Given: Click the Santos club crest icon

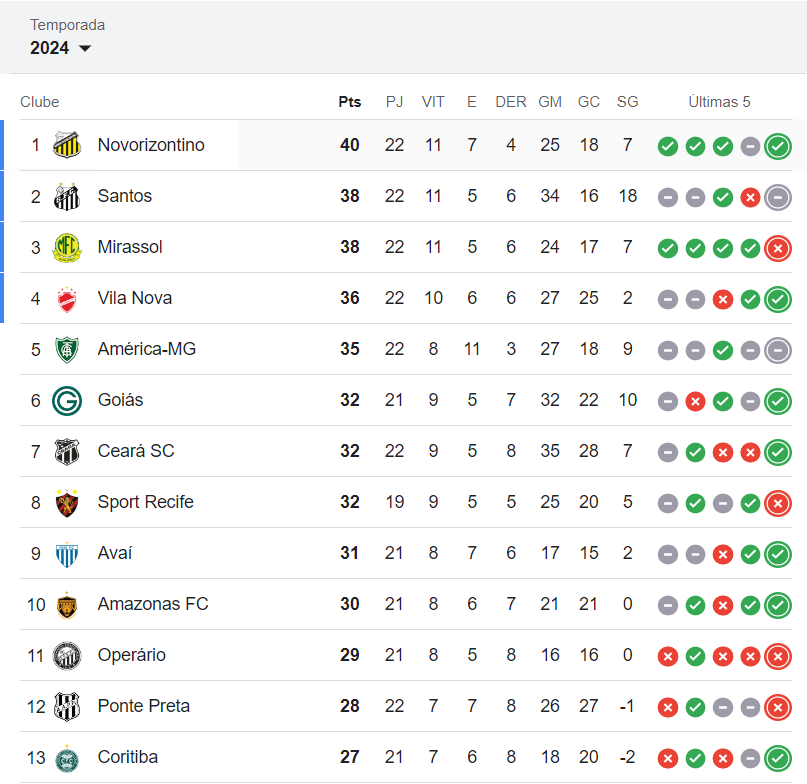Looking at the screenshot, I should 67,196.
